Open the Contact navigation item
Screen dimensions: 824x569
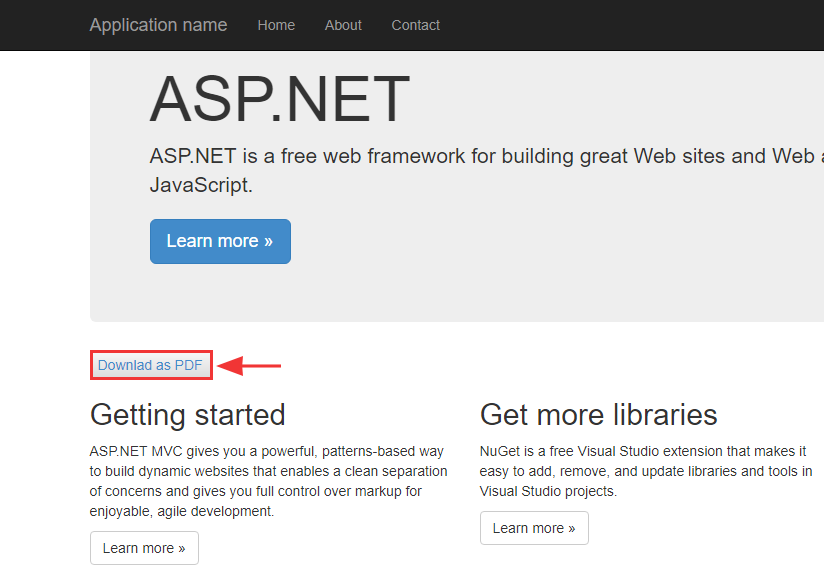point(415,25)
